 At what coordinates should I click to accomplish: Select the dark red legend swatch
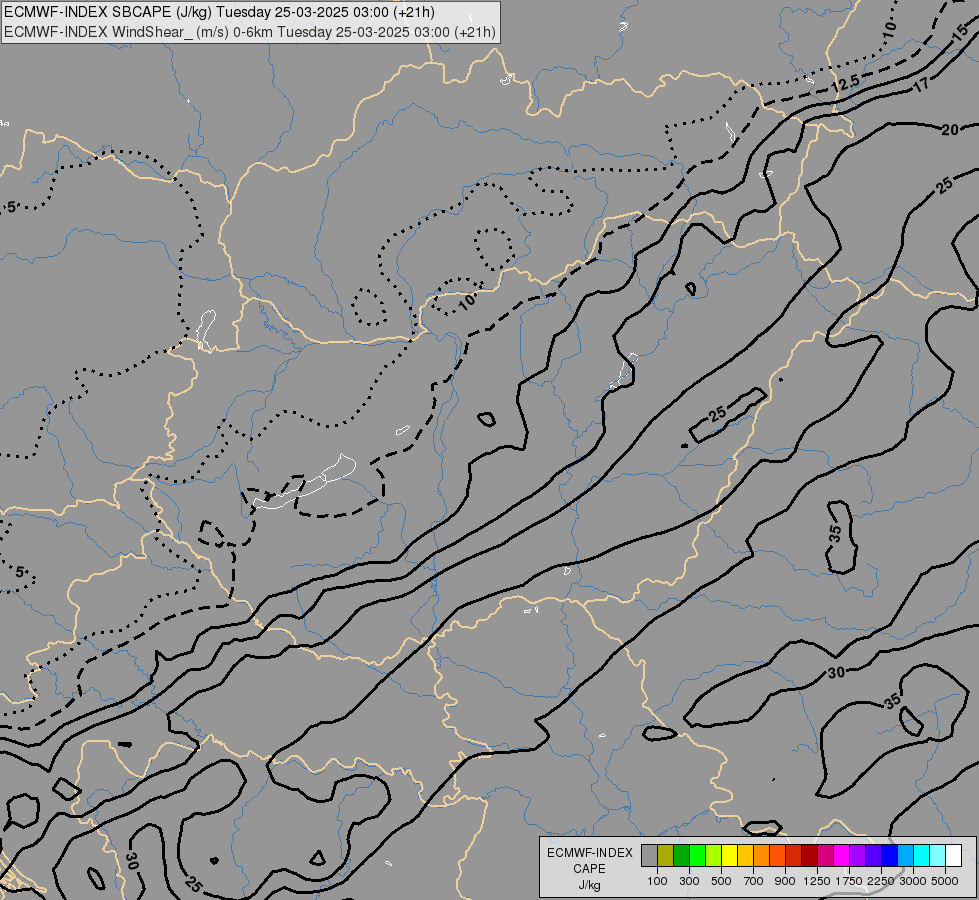(810, 856)
